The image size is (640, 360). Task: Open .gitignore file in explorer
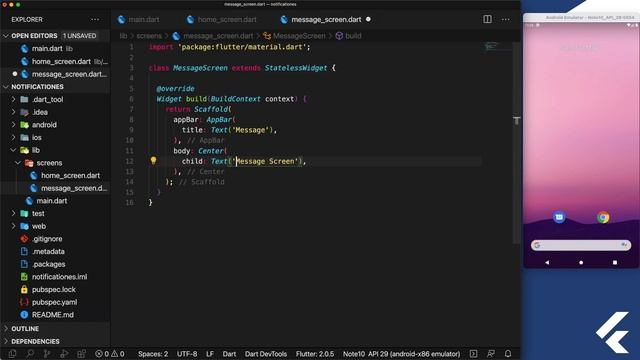point(47,239)
